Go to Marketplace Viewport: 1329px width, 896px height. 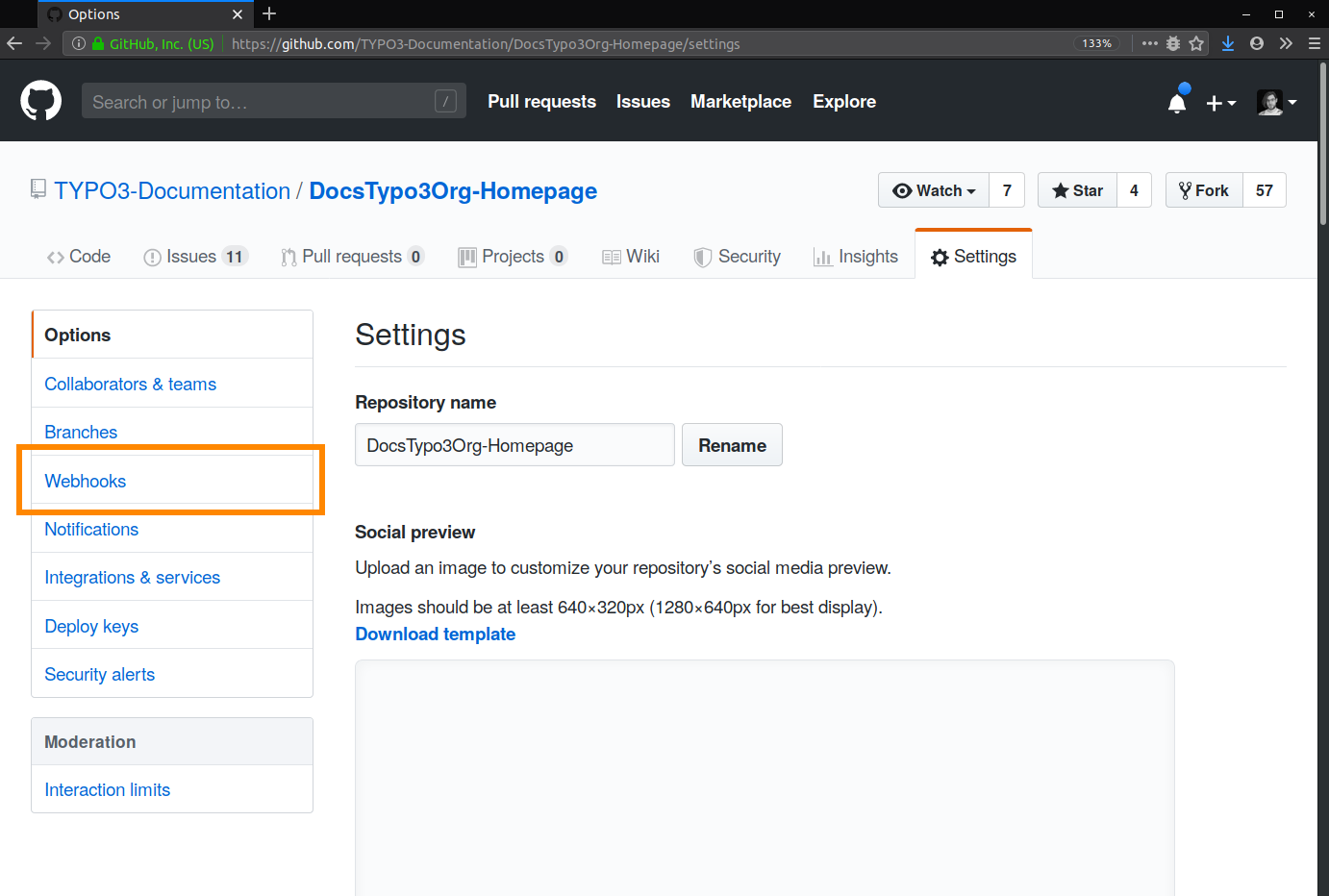coord(740,102)
